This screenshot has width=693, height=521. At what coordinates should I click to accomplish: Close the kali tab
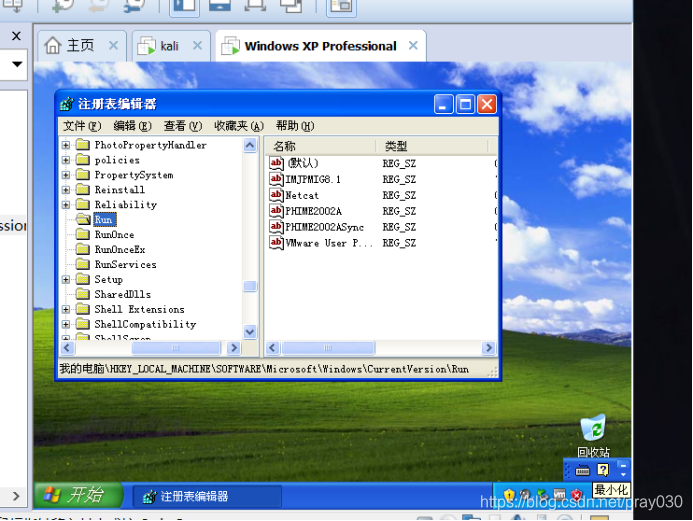pos(198,46)
